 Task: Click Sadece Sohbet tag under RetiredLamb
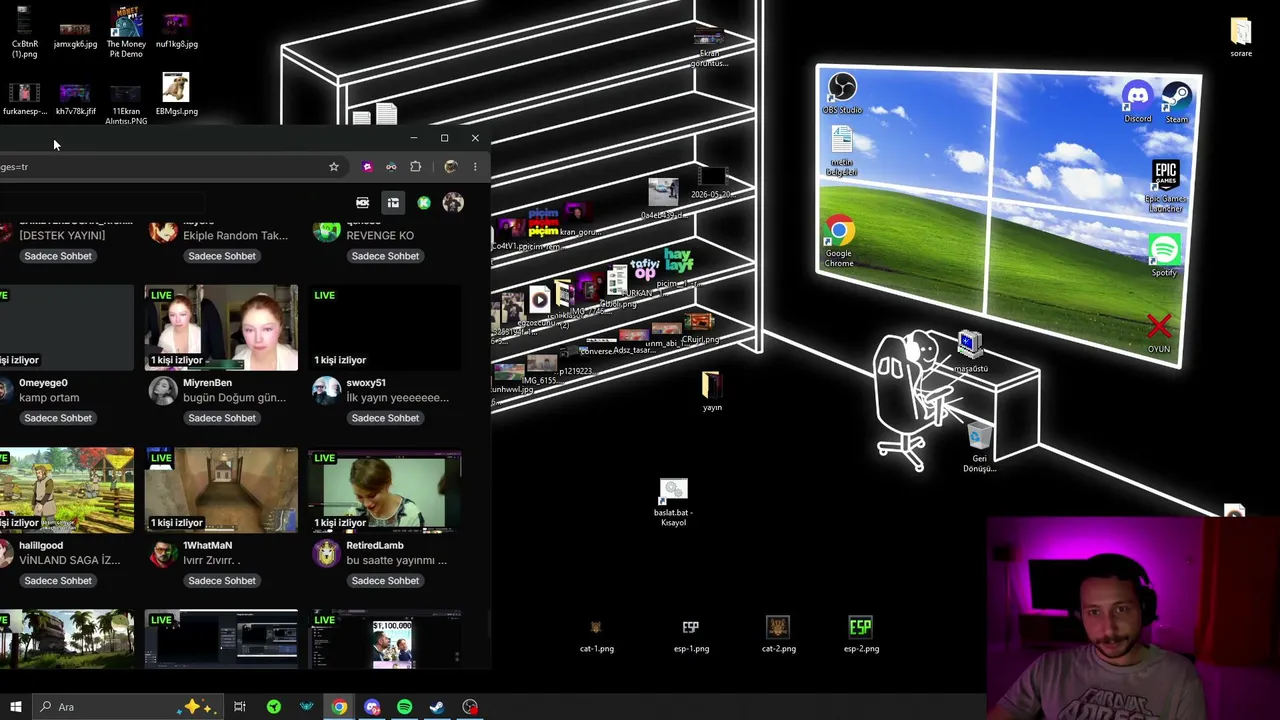(385, 581)
